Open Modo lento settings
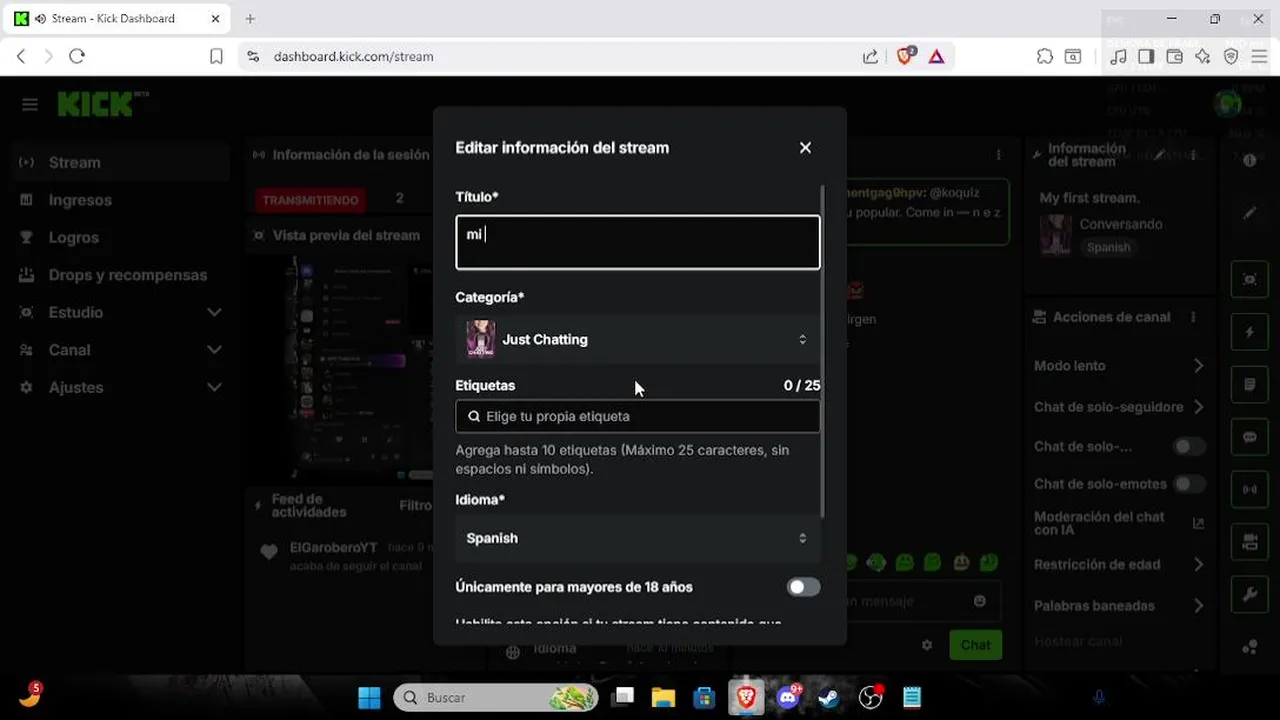This screenshot has width=1280, height=720. 1118,366
